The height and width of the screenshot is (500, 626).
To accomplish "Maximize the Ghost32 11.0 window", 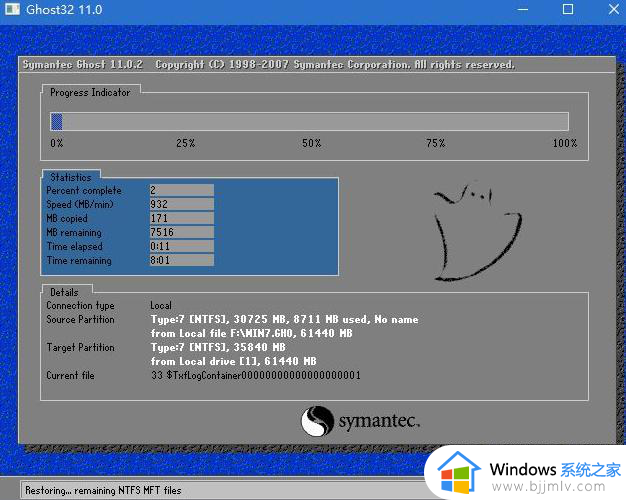I will click(x=568, y=10).
